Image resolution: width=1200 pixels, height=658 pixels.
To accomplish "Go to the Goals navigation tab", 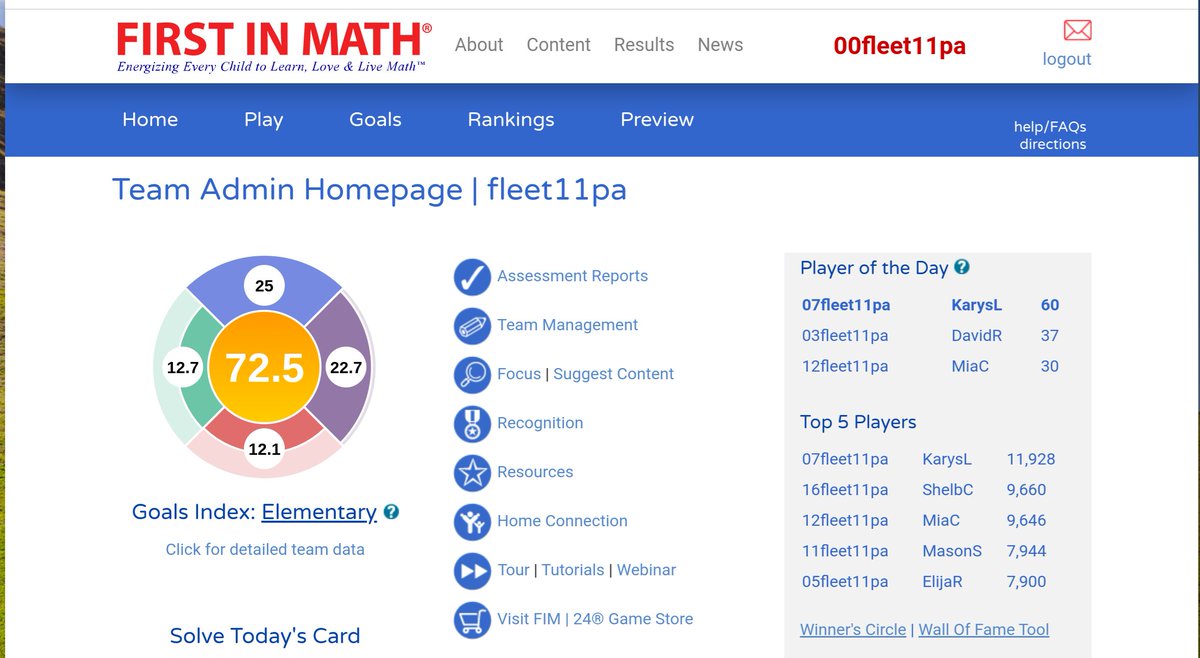I will point(375,119).
